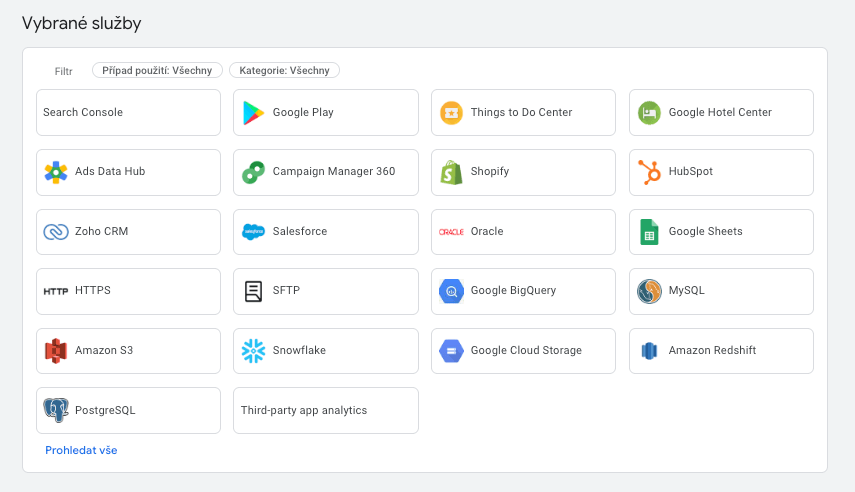Viewport: 855px width, 492px height.
Task: Pick the Google Sheets icon
Action: (649, 232)
